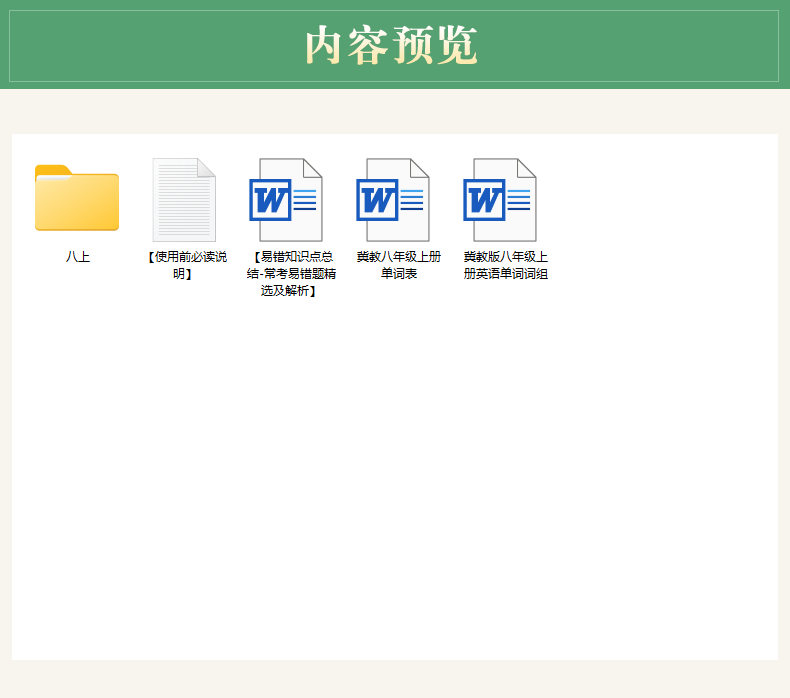Select the label 【易错知识点总结-常考易错题精选及解析】
Image resolution: width=790 pixels, height=698 pixels.
click(x=291, y=274)
